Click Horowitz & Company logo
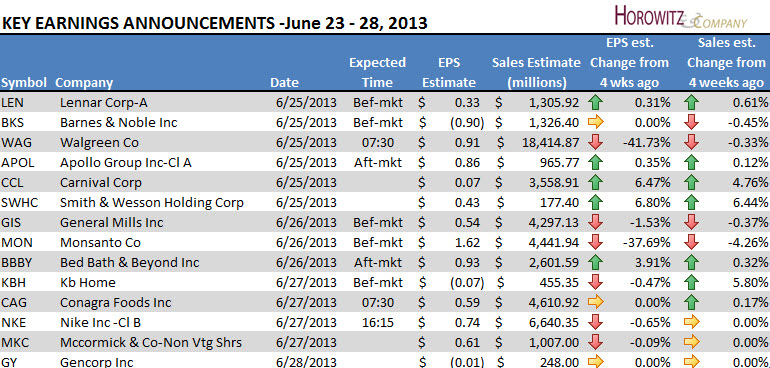 pos(680,17)
